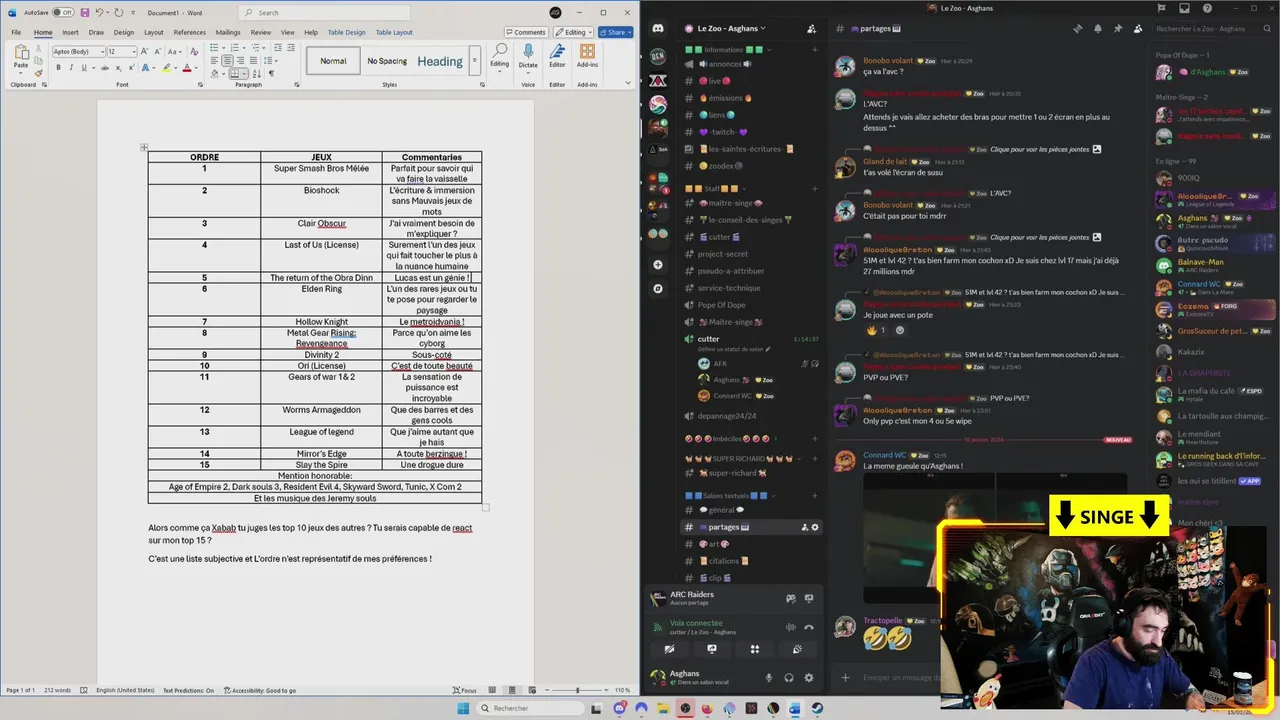This screenshot has width=1280, height=720.
Task: Switch to the Review tab in Word
Action: click(261, 32)
